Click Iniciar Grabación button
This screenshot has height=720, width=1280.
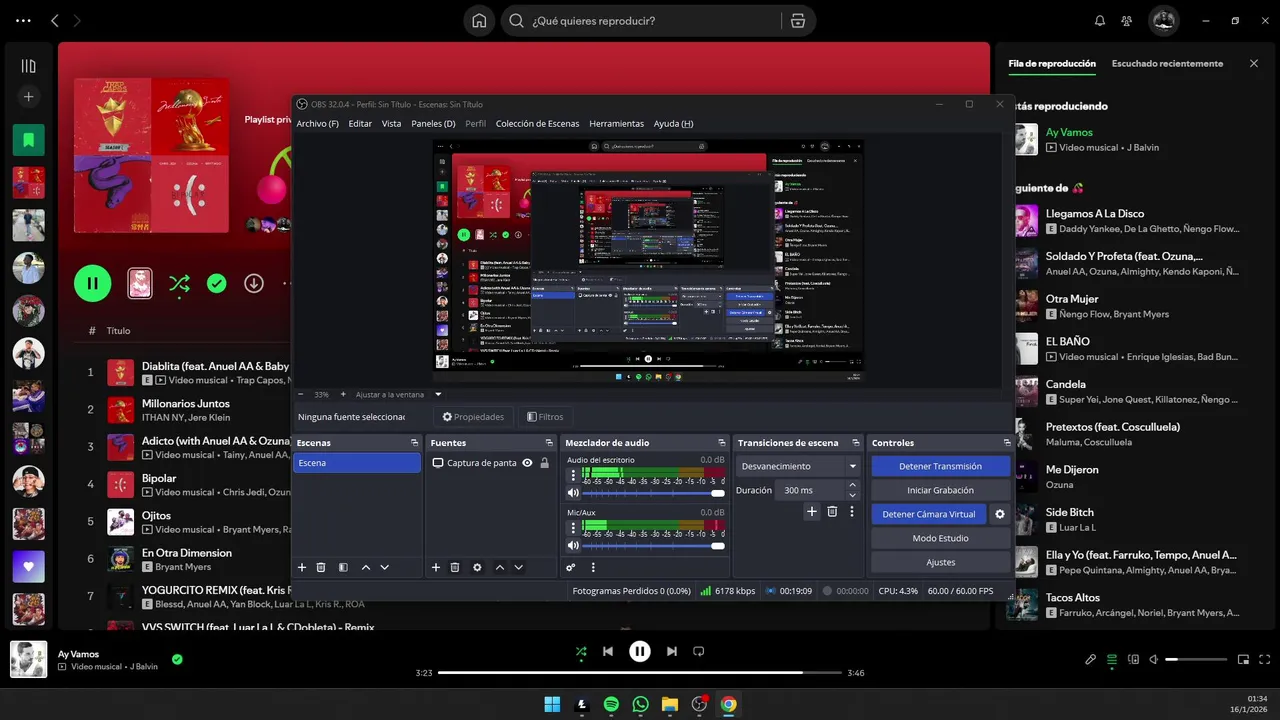pyautogui.click(x=940, y=490)
